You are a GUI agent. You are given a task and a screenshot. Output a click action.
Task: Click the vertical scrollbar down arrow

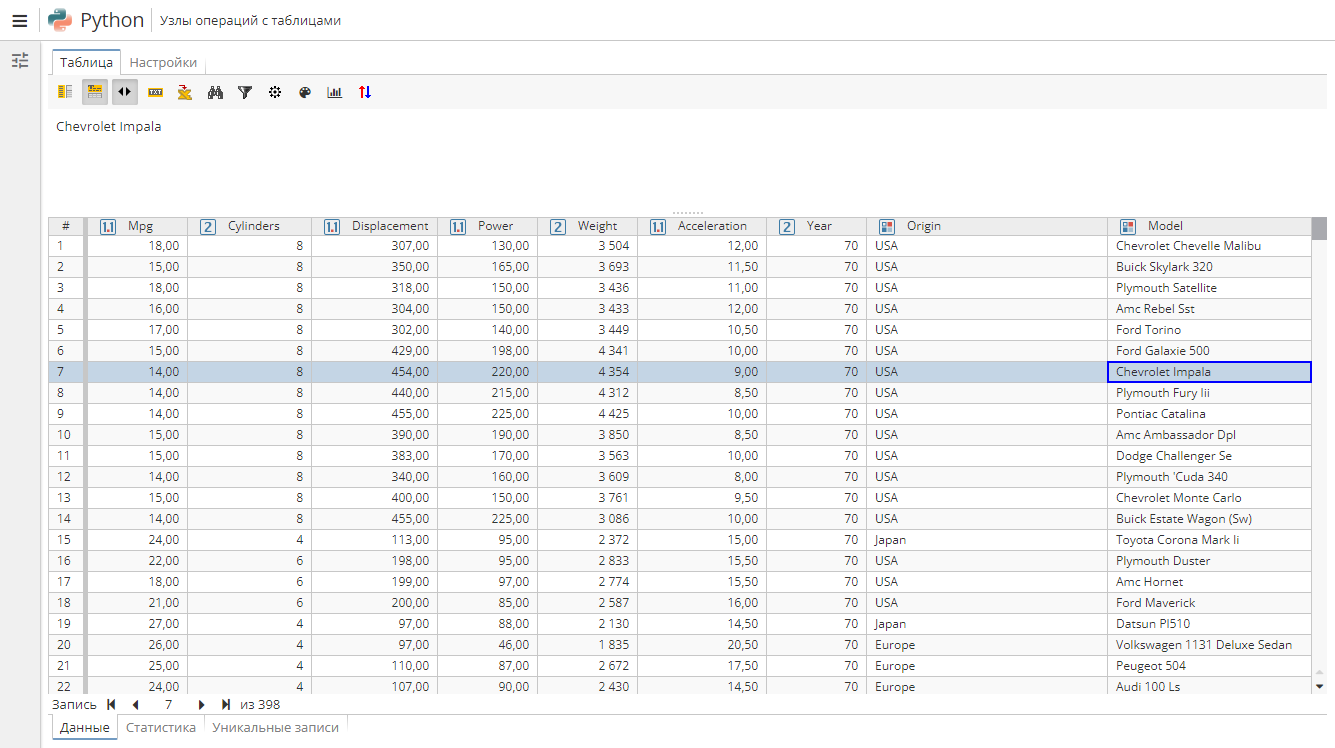click(1319, 686)
